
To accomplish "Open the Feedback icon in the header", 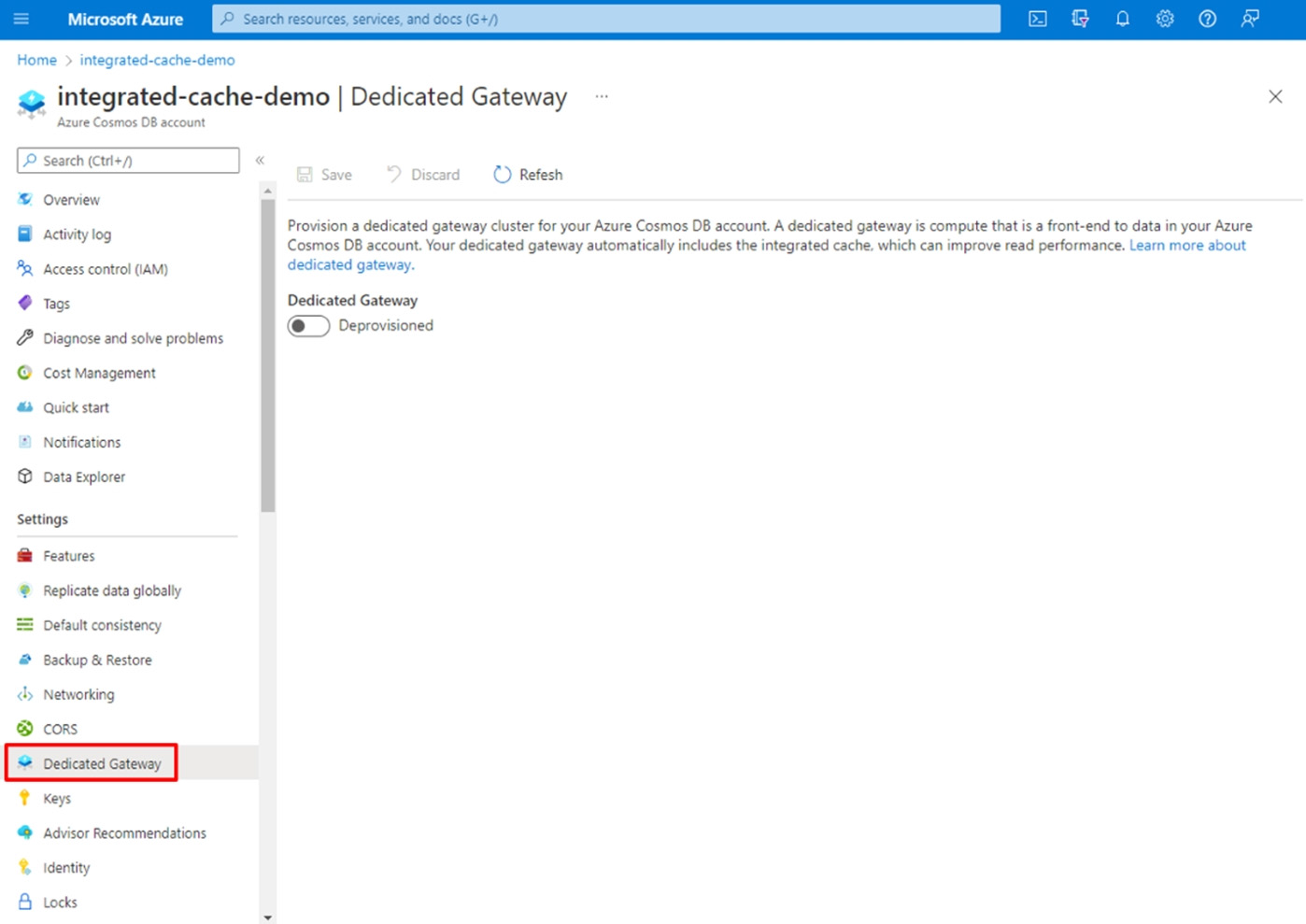I will coord(1250,19).
